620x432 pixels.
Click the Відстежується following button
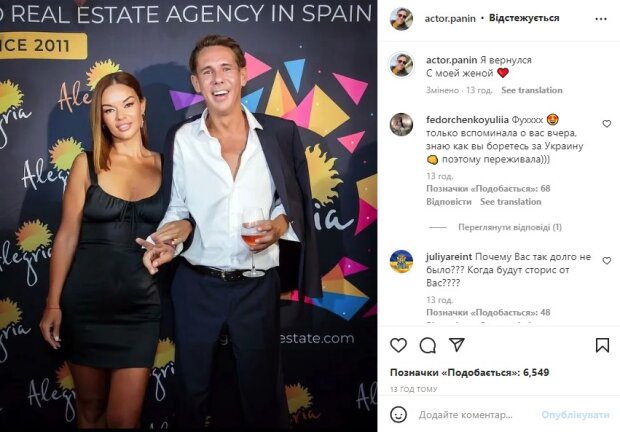tap(524, 18)
